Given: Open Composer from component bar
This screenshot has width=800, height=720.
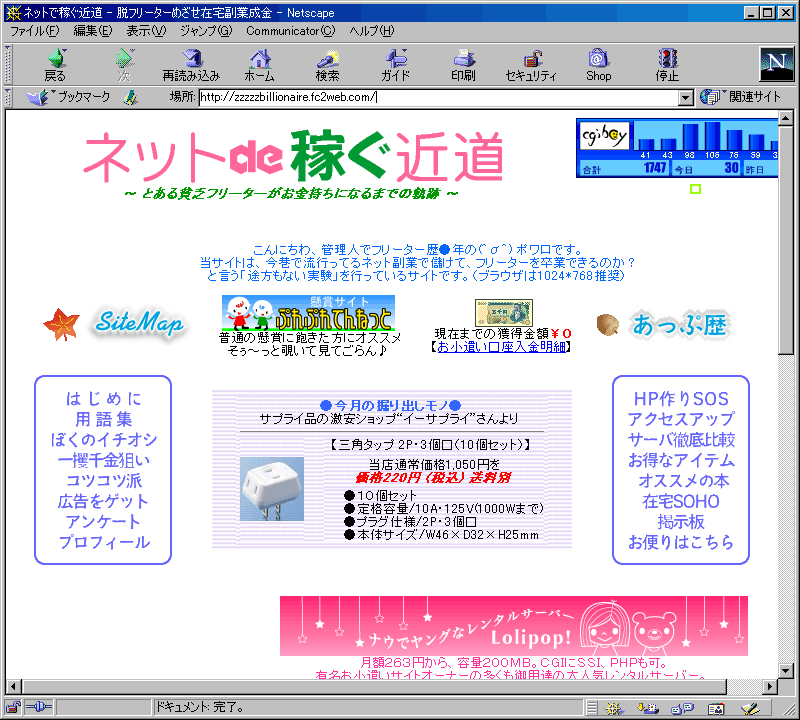Looking at the screenshot, I should click(750, 708).
